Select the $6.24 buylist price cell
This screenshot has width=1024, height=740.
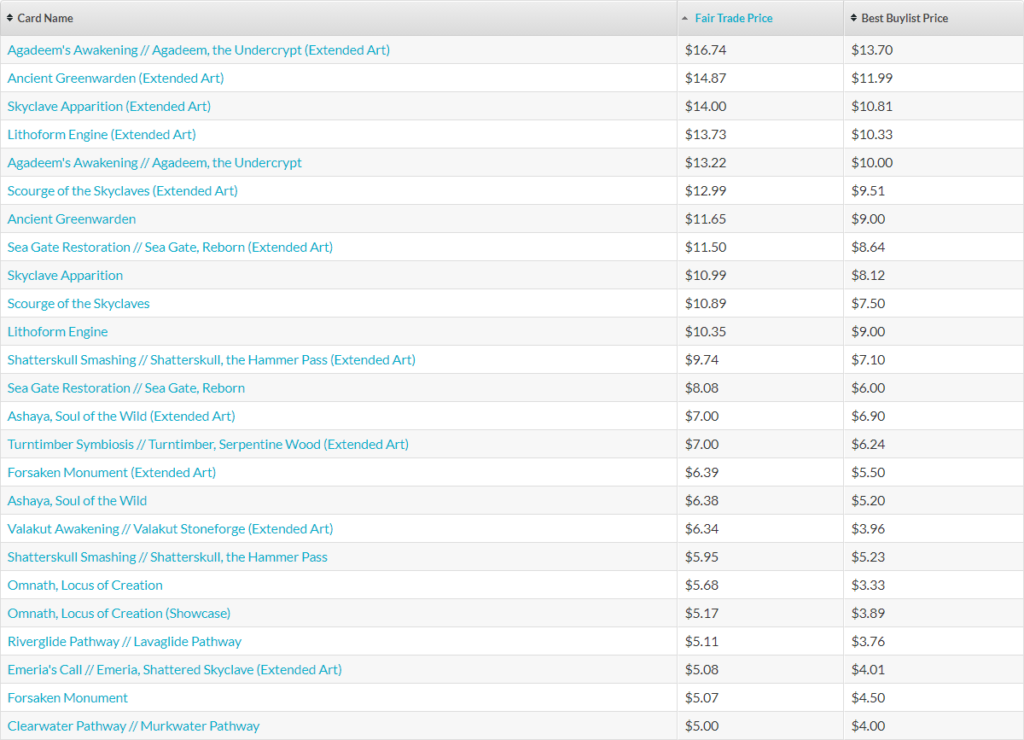coord(934,443)
